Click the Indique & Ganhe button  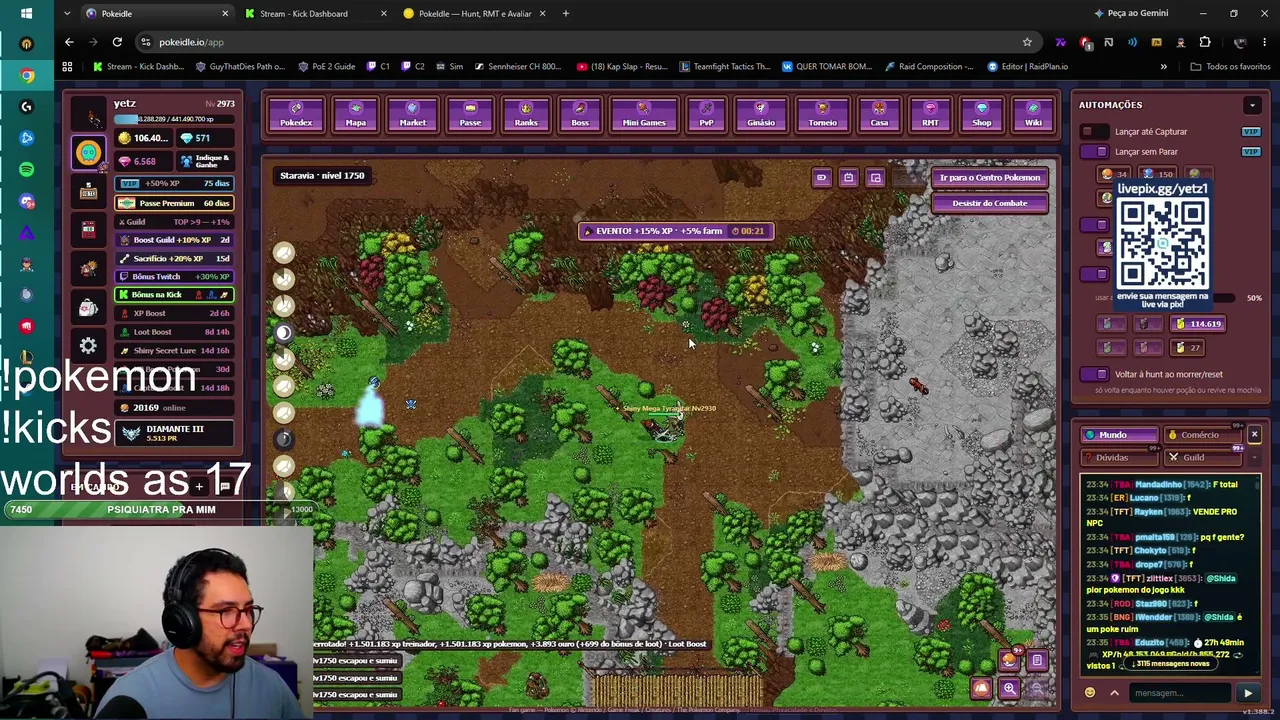pyautogui.click(x=205, y=161)
